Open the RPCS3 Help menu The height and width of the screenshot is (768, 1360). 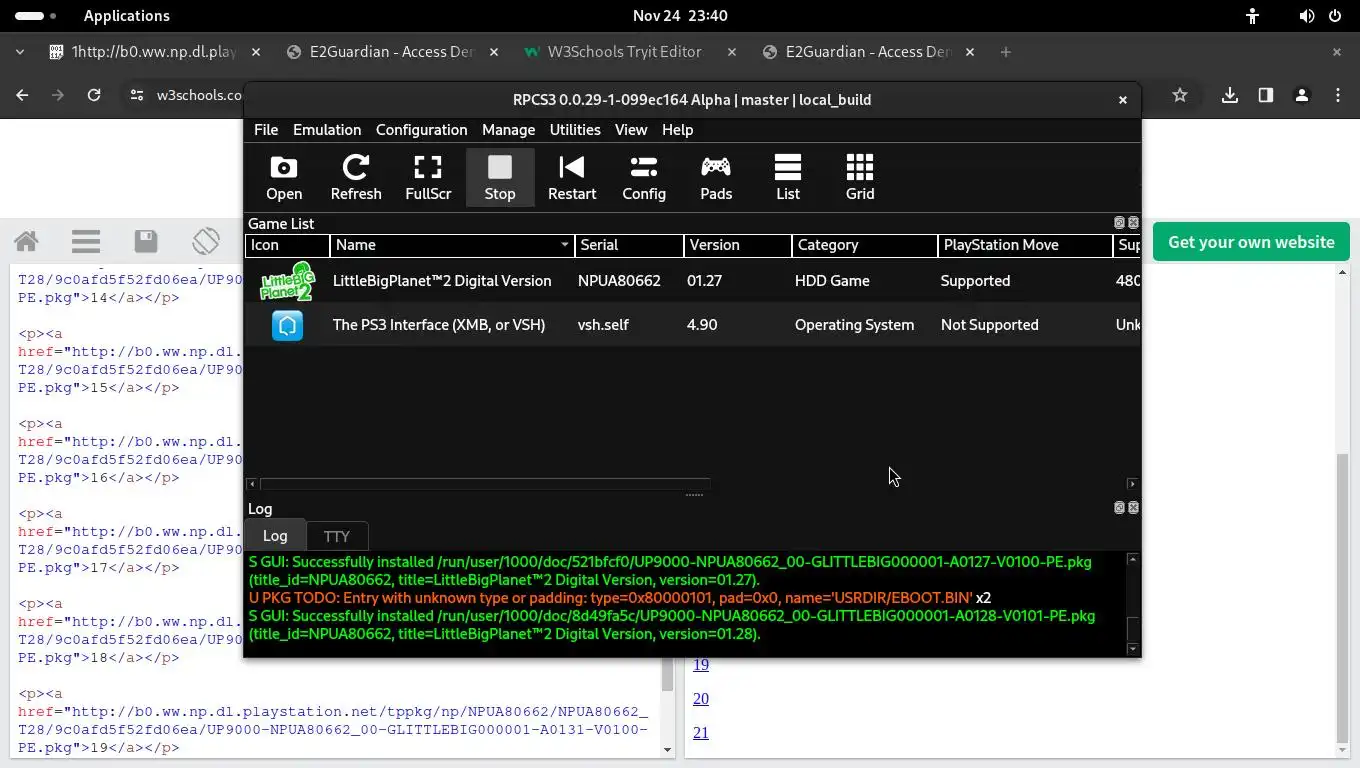(x=677, y=130)
